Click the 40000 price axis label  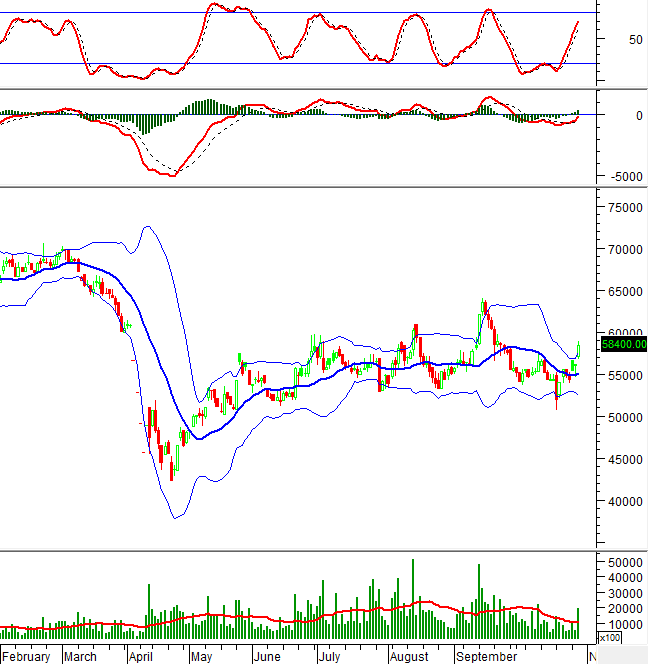626,502
